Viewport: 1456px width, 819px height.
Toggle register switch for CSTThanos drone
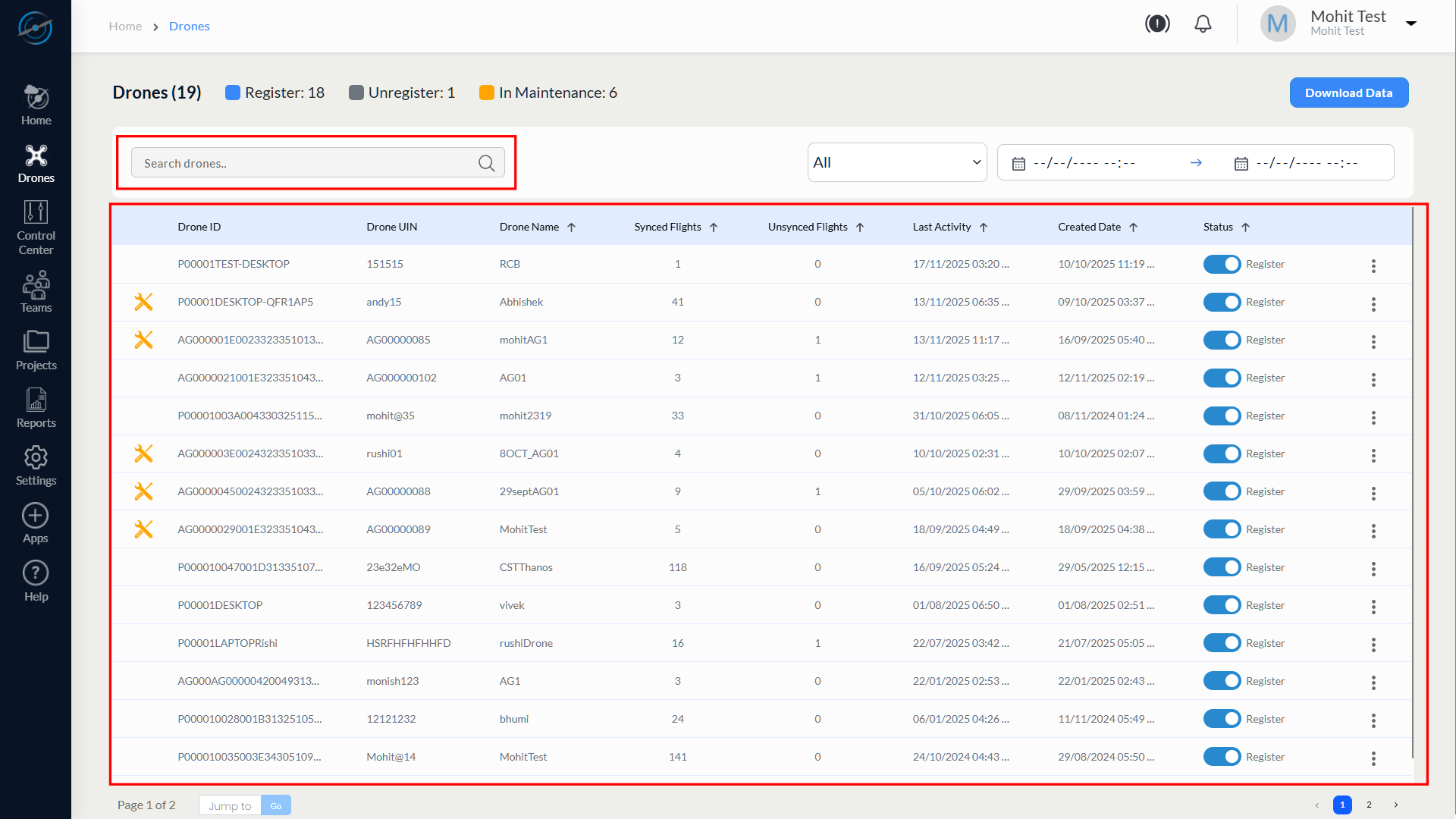(x=1222, y=567)
